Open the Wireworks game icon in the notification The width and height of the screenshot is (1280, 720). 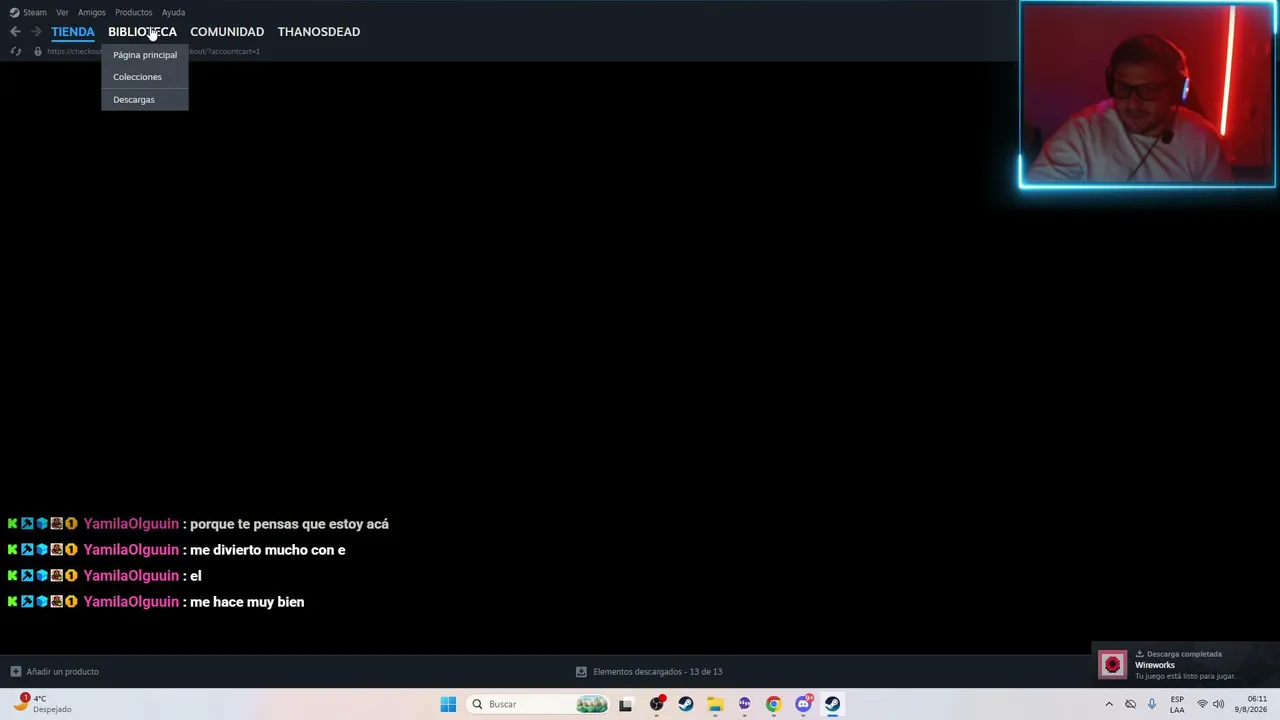1112,665
